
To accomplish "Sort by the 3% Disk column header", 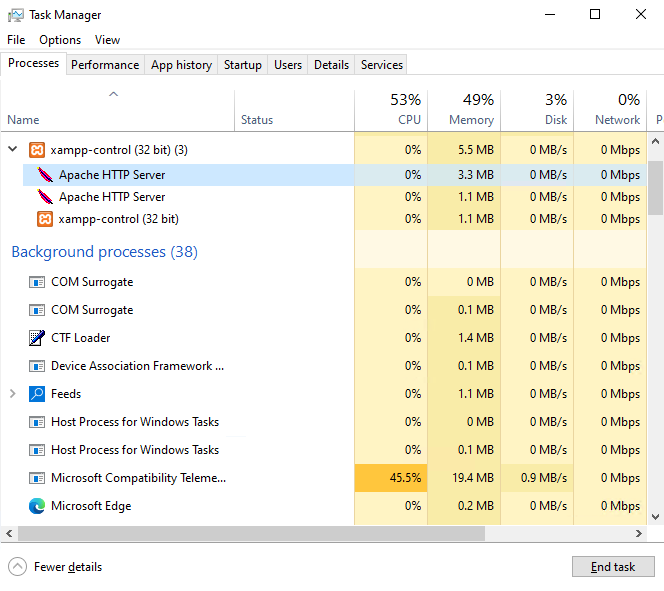I will tap(537, 110).
